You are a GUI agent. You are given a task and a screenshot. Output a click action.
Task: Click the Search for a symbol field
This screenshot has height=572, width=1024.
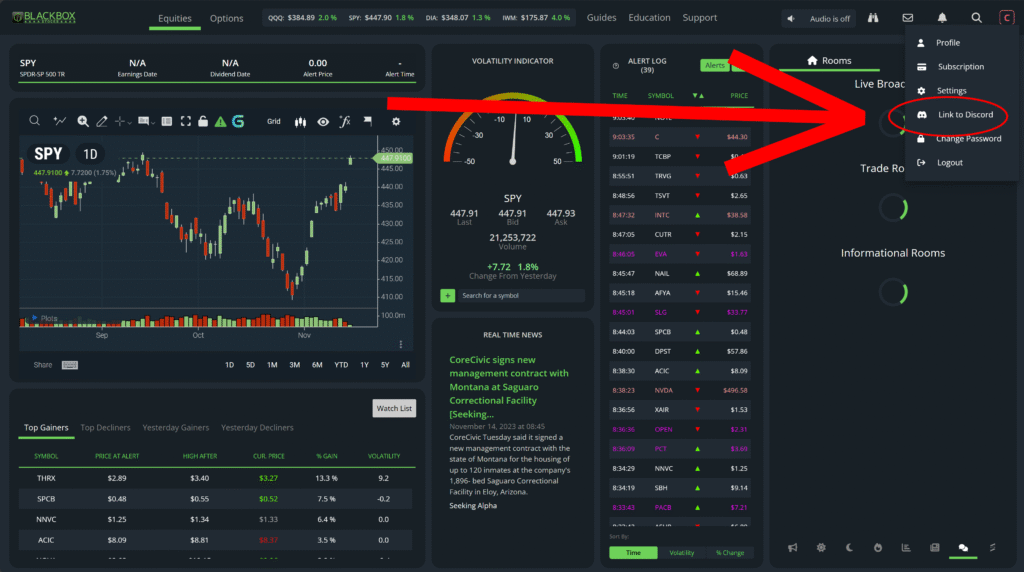coord(521,296)
